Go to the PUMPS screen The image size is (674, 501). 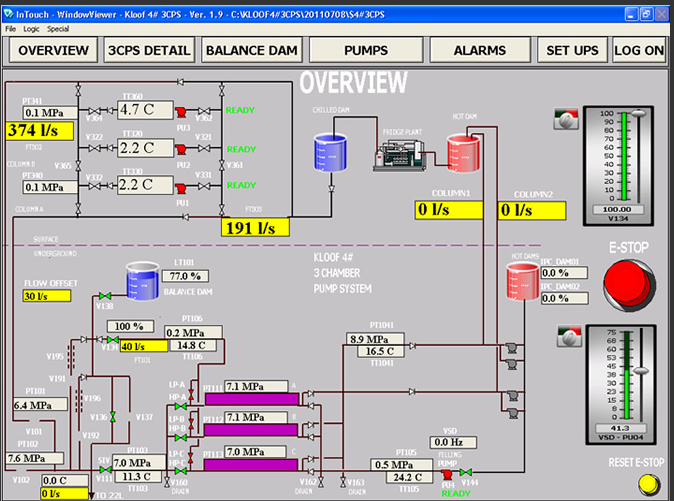pos(366,50)
